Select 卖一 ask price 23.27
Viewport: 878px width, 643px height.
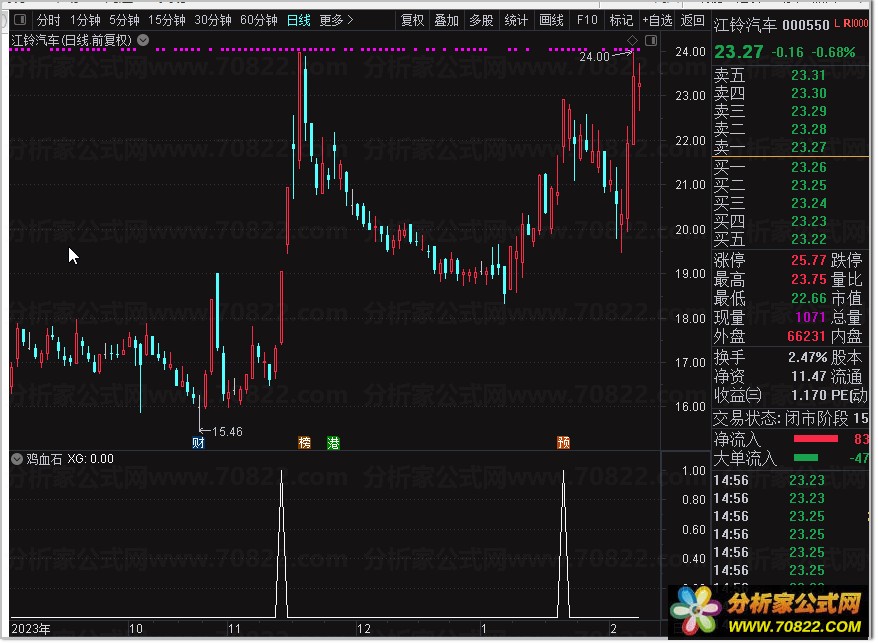[x=809, y=147]
